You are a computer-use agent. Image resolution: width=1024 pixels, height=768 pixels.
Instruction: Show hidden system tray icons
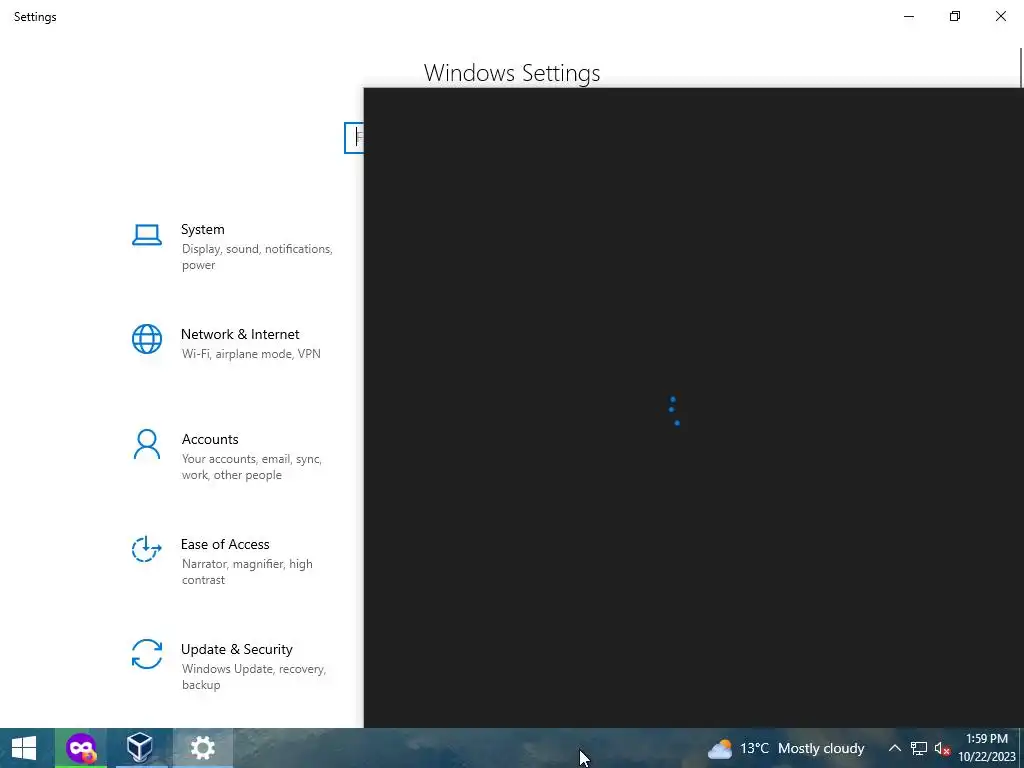(x=894, y=748)
